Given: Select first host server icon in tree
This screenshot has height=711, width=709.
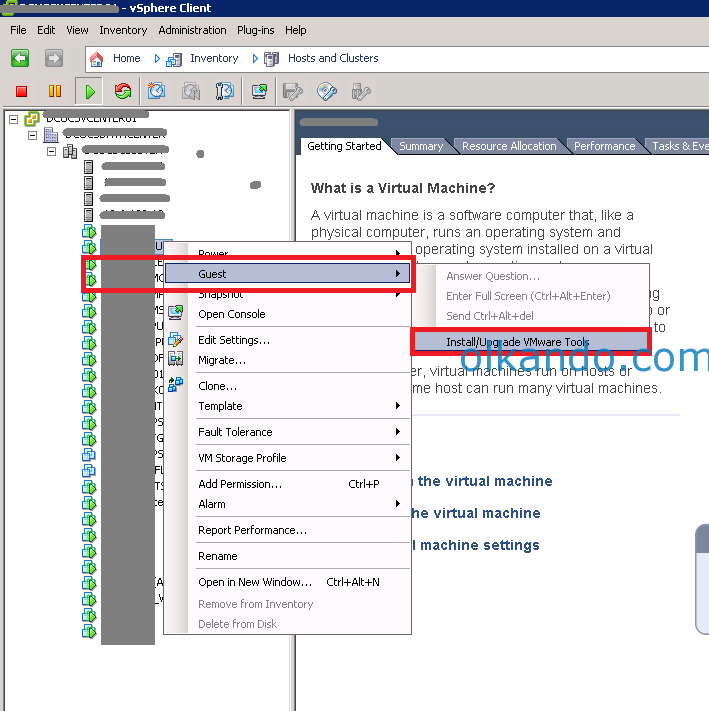Looking at the screenshot, I should click(x=88, y=167).
